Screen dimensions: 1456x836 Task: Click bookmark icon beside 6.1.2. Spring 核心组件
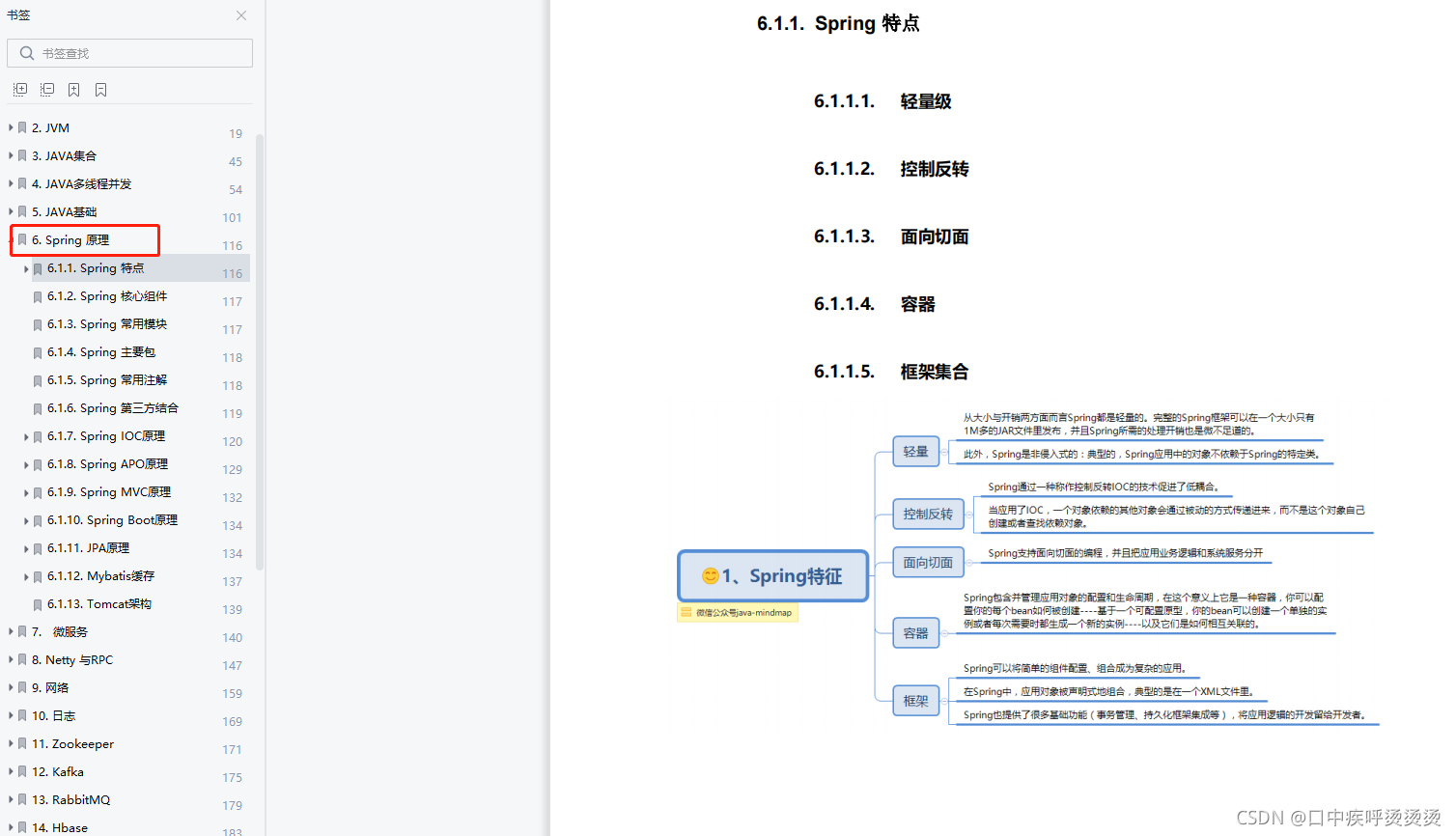[38, 297]
